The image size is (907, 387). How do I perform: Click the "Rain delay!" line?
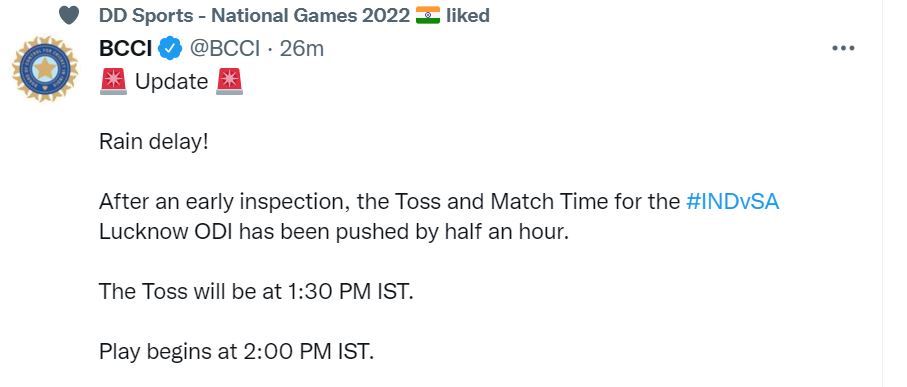coord(153,142)
